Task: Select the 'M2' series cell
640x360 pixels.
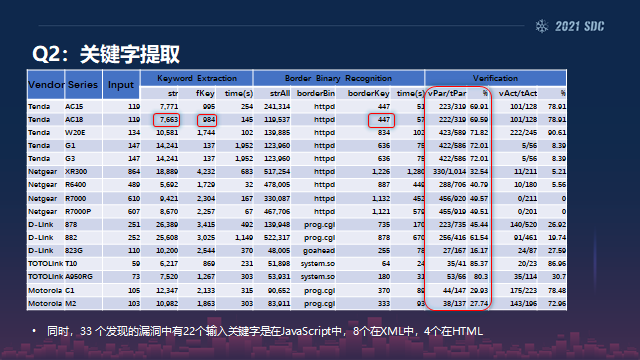Action: tap(71, 304)
